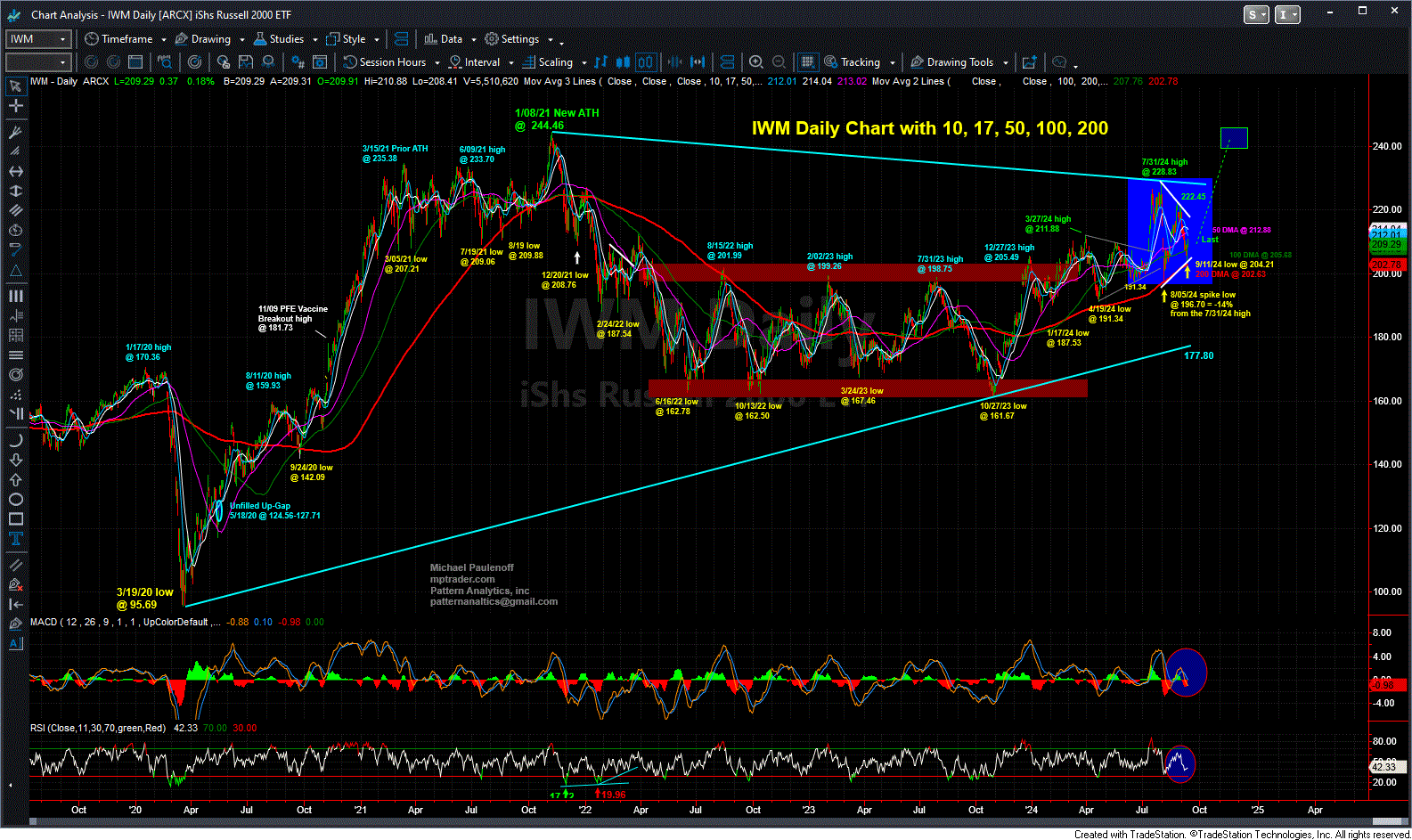Open the empty combo box below IWM
The height and width of the screenshot is (840, 1412).
(x=38, y=62)
